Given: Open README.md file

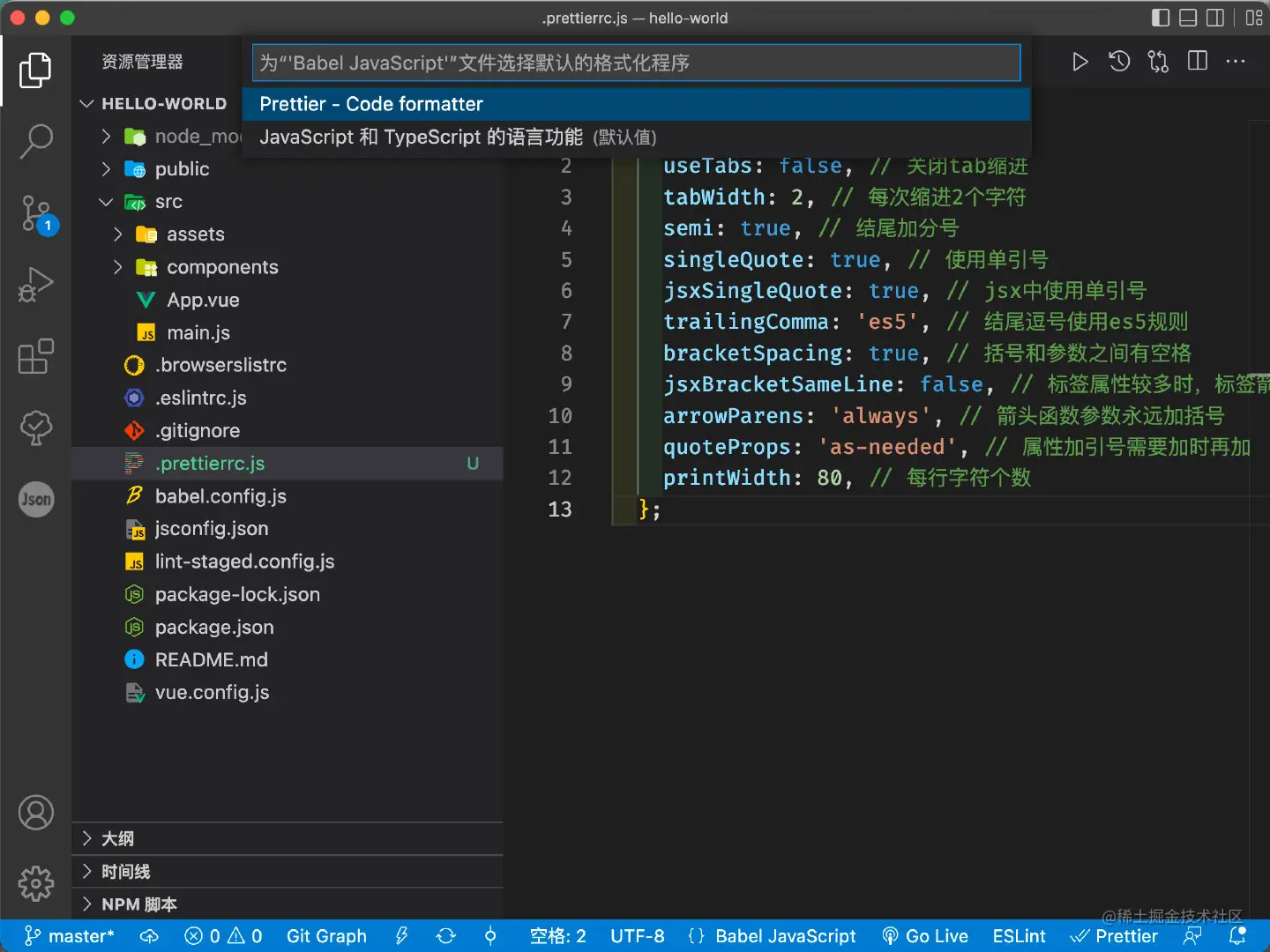Looking at the screenshot, I should click(288, 659).
